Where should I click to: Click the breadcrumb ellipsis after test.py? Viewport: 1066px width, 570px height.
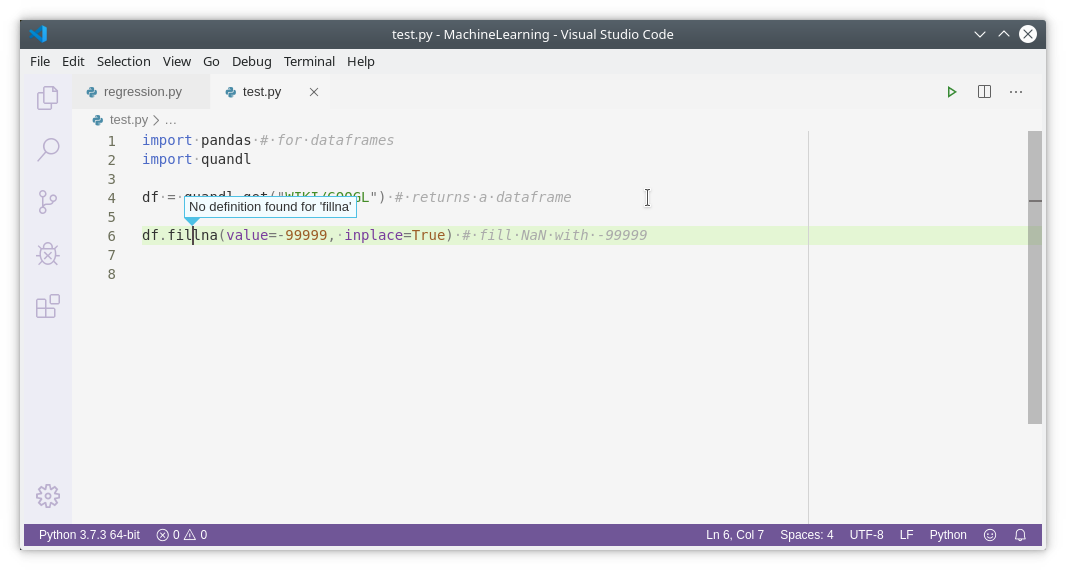click(x=171, y=120)
